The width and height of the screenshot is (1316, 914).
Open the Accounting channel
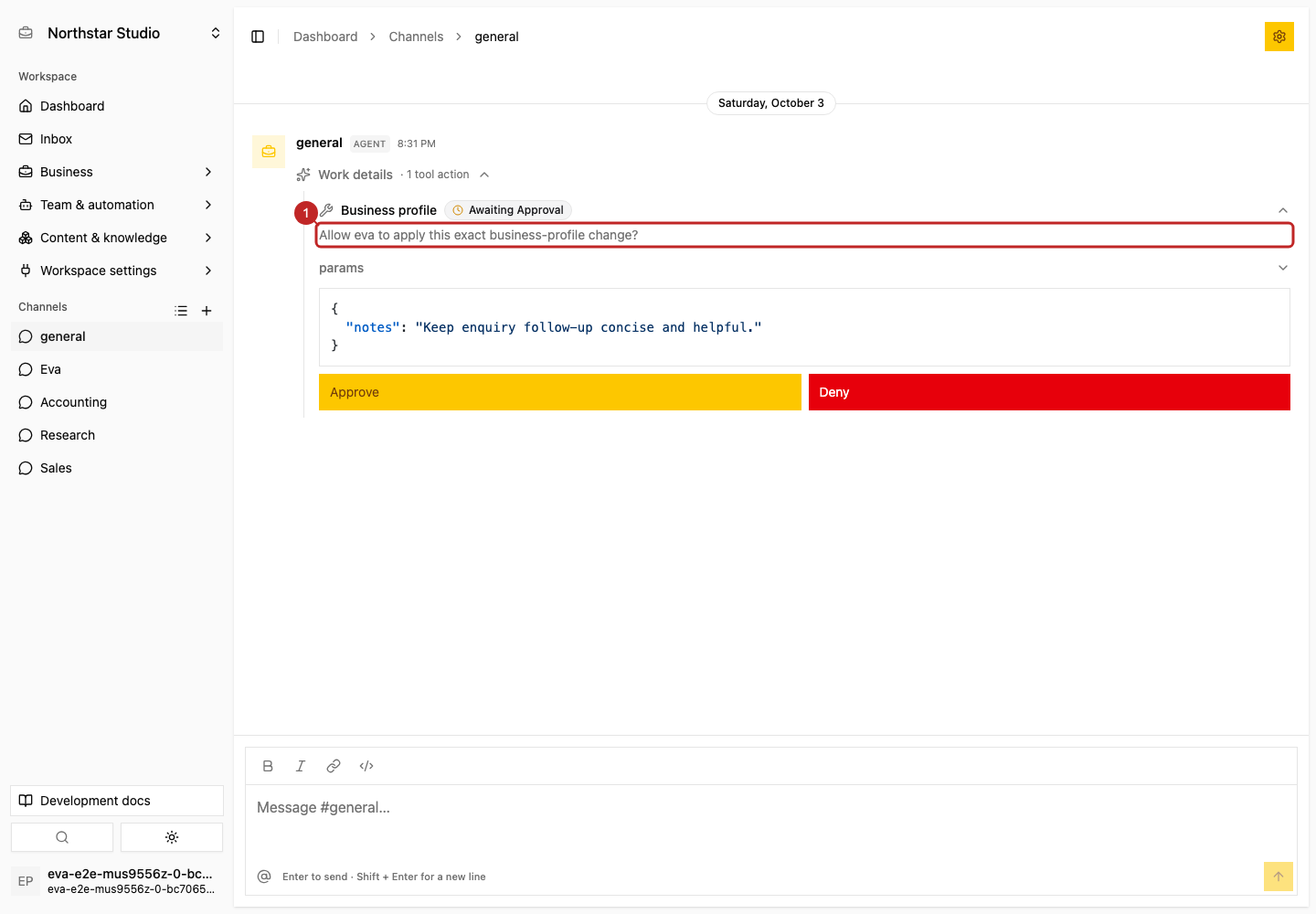click(117, 402)
